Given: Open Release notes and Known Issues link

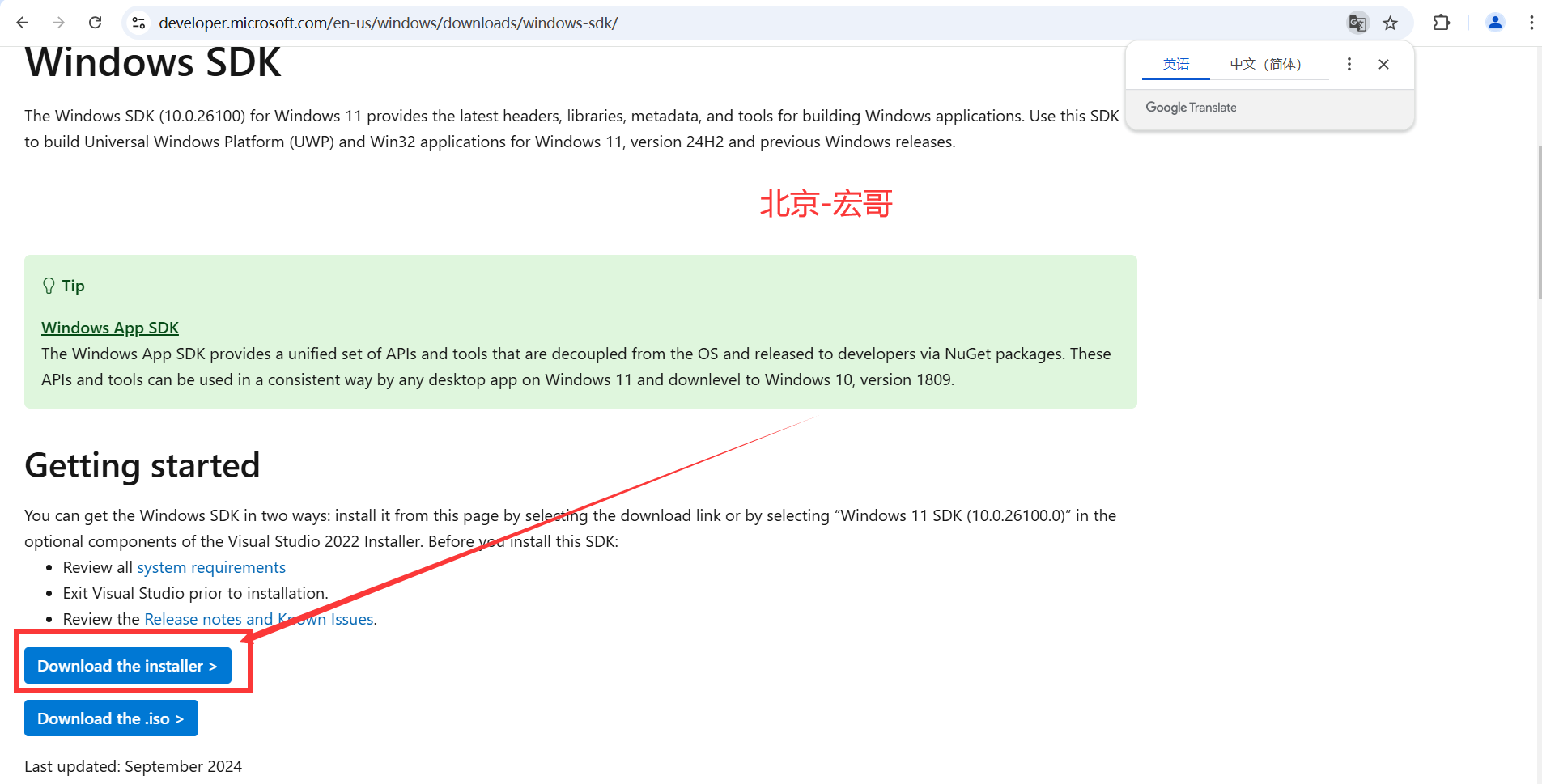Looking at the screenshot, I should click(259, 619).
